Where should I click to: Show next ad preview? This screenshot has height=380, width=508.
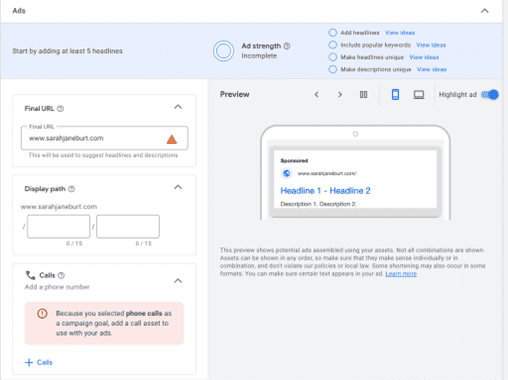tap(340, 95)
